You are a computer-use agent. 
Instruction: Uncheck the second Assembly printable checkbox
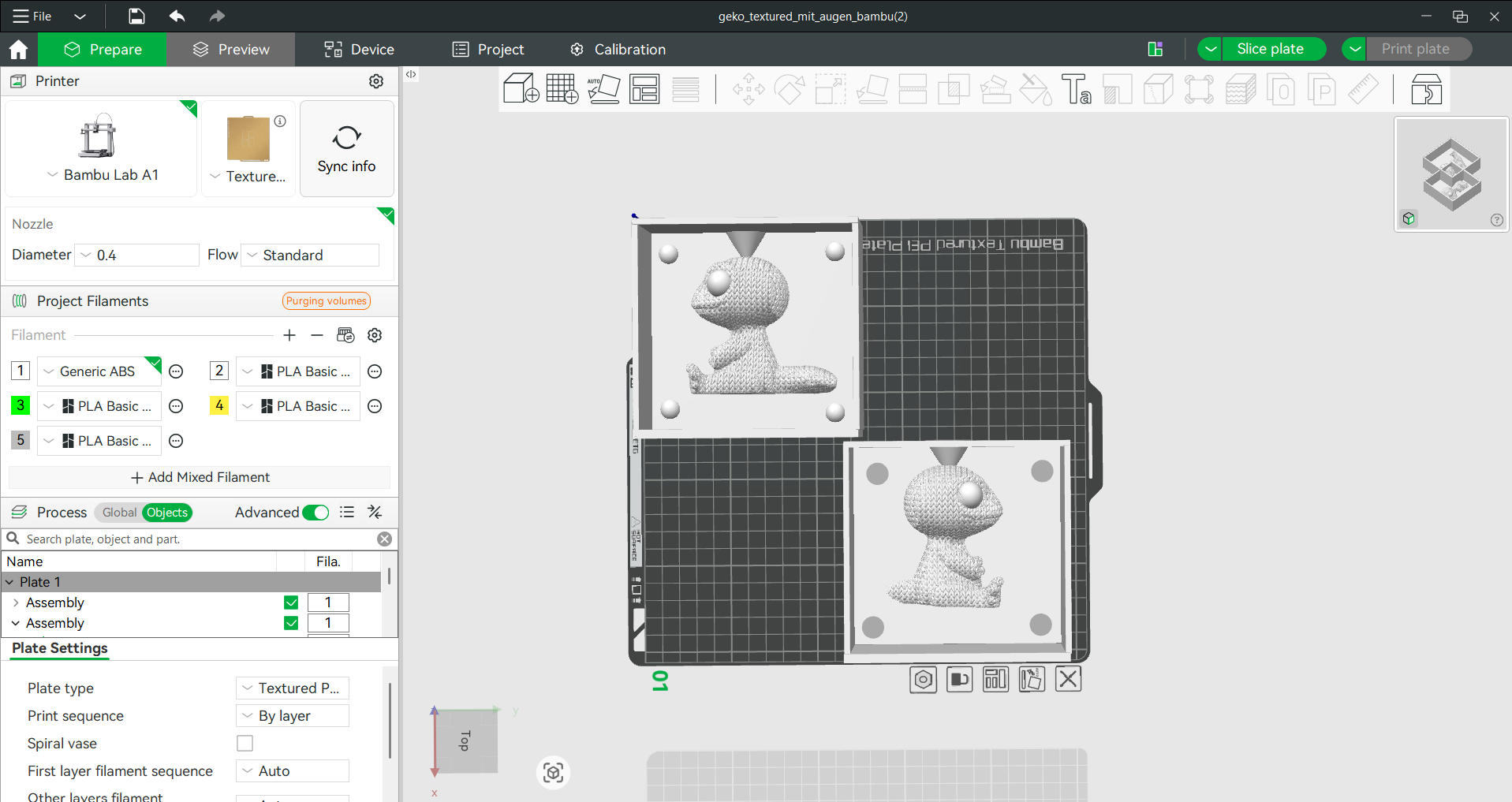(291, 623)
